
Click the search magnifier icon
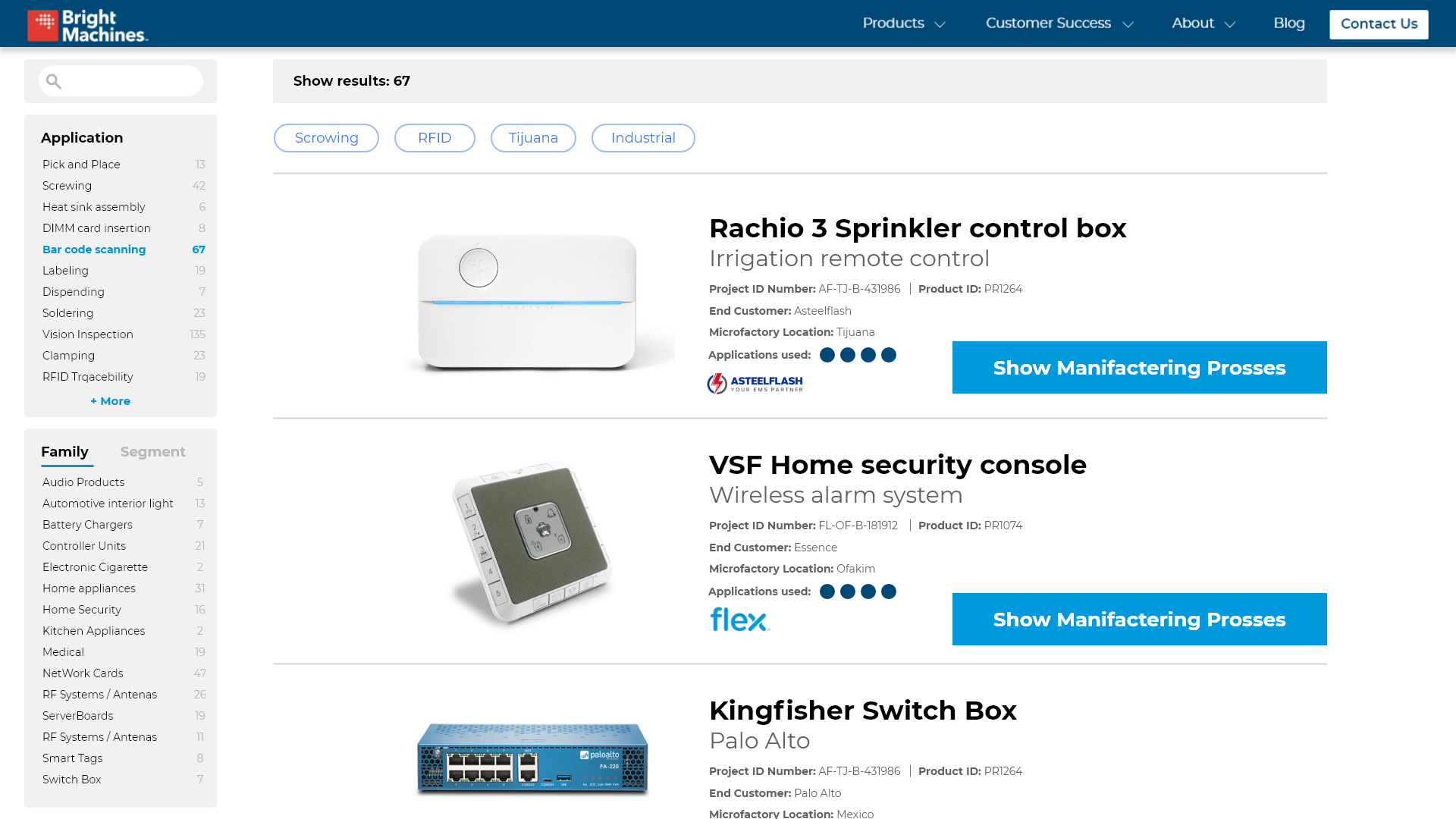(x=53, y=81)
